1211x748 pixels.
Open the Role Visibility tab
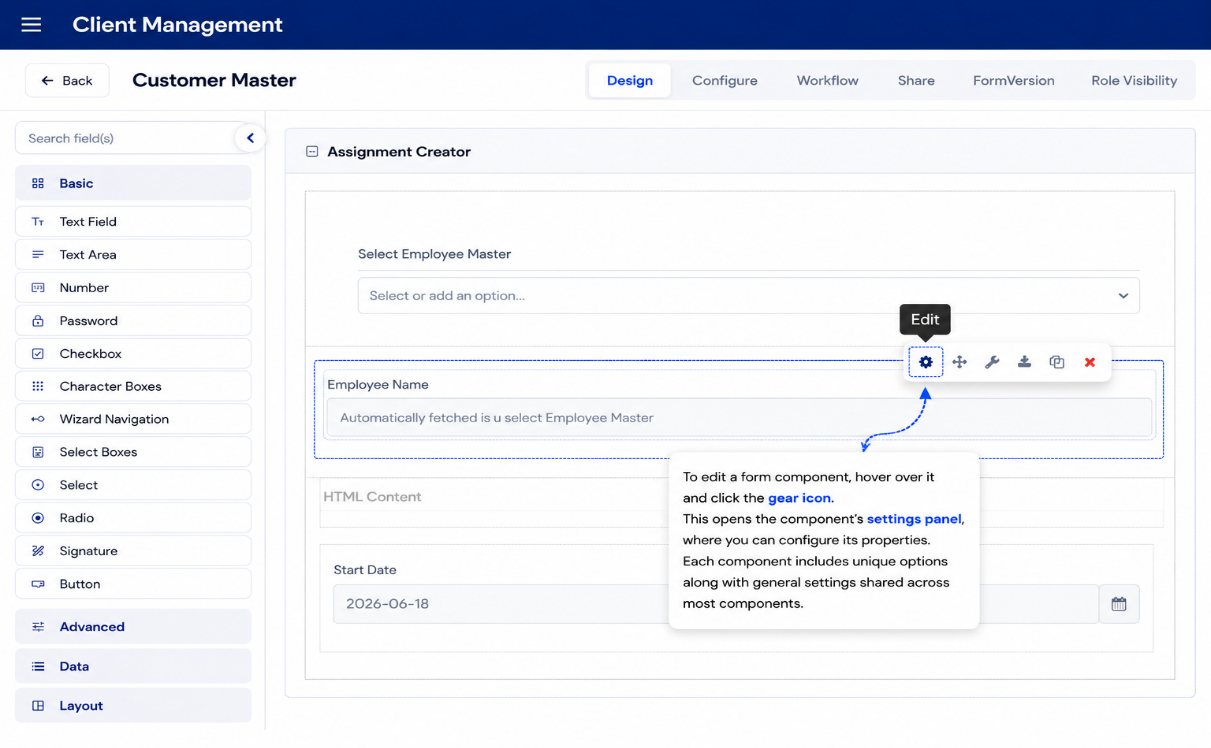pos(1134,80)
